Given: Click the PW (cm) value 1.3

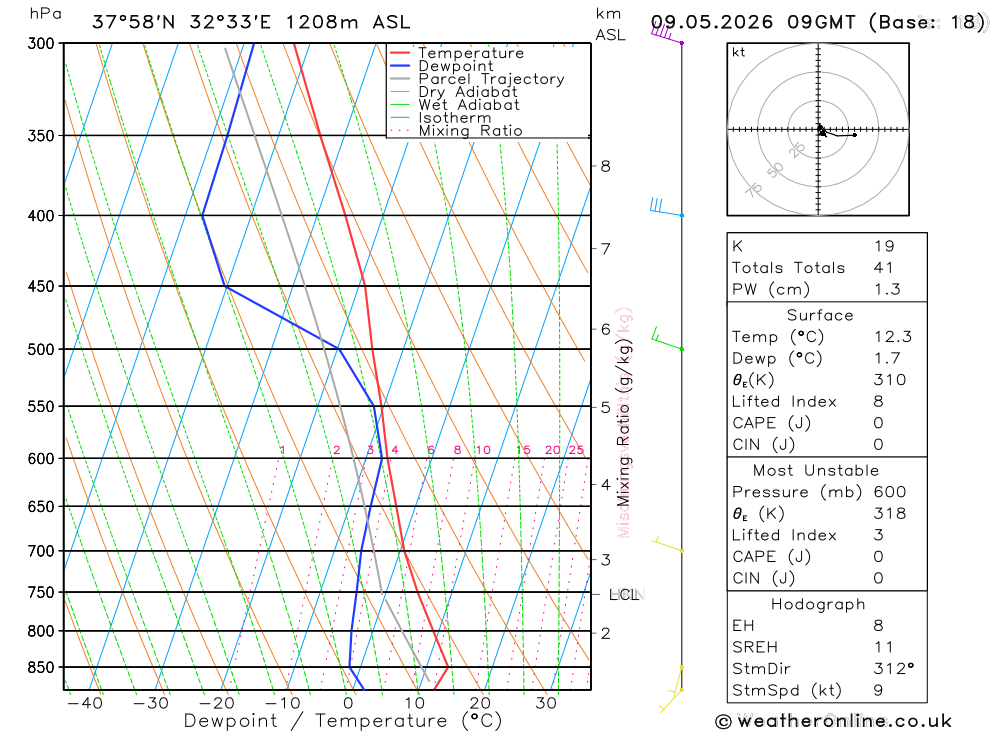Looking at the screenshot, I should [887, 290].
